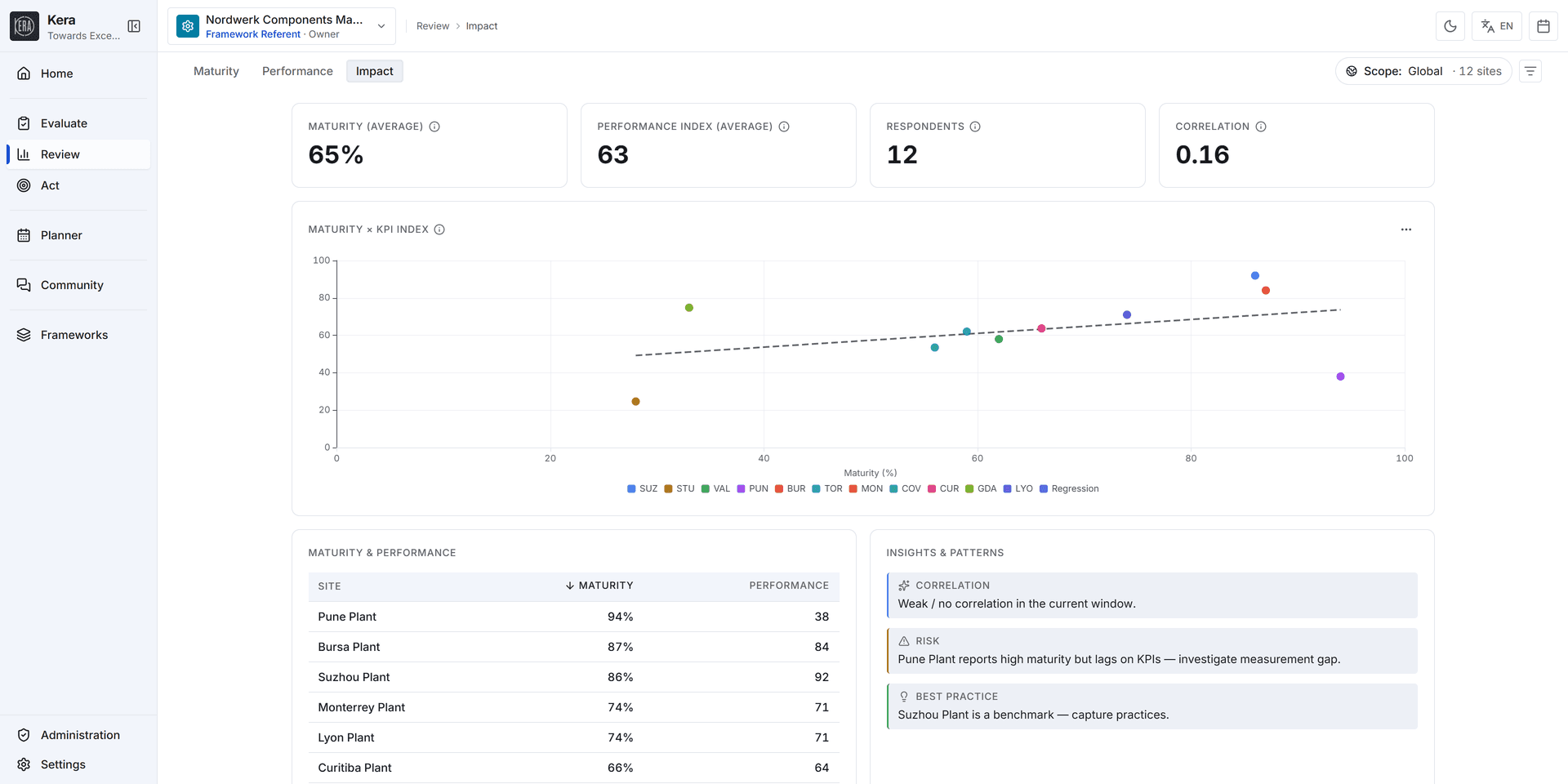The height and width of the screenshot is (784, 1568).
Task: Open the filter options icon
Action: pos(1530,71)
